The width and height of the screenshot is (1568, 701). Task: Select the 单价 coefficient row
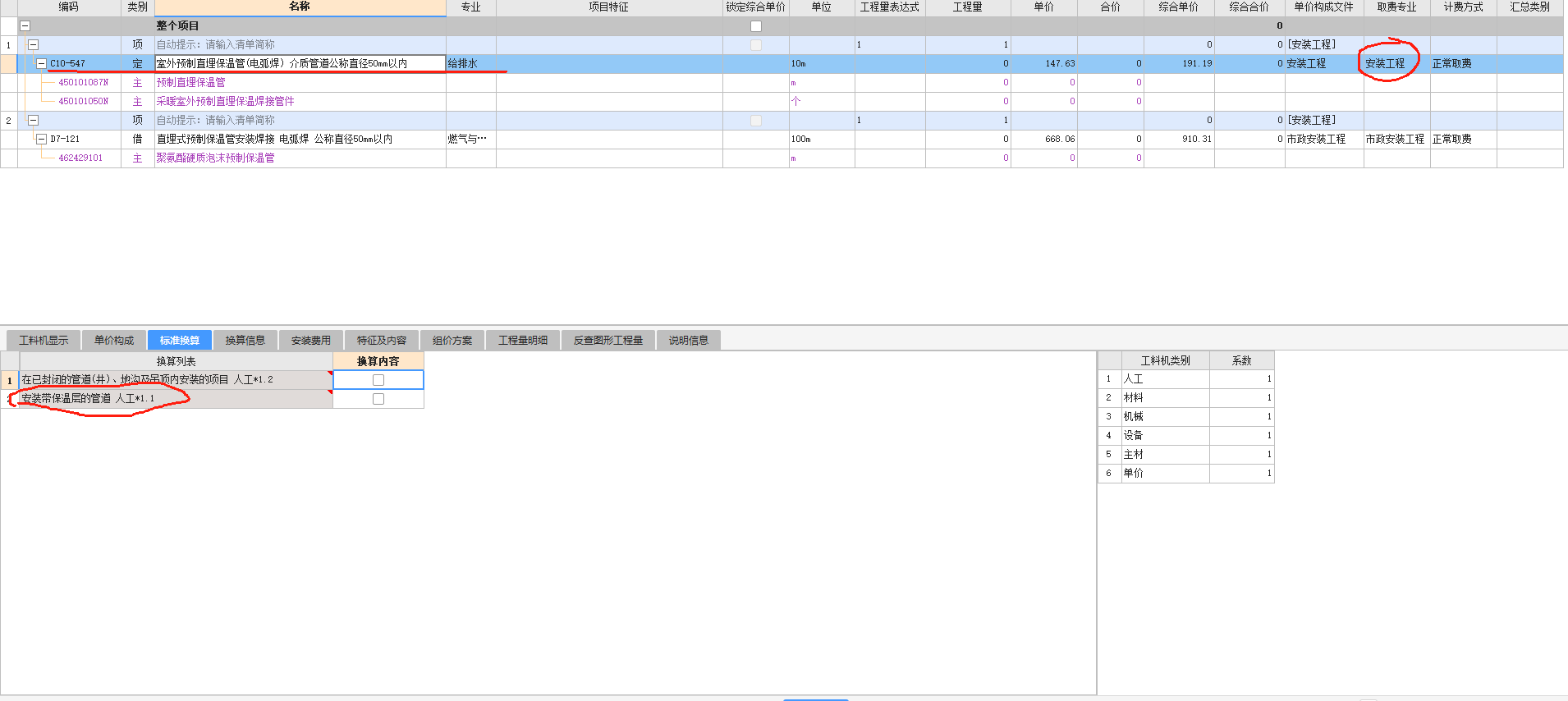(x=1186, y=474)
